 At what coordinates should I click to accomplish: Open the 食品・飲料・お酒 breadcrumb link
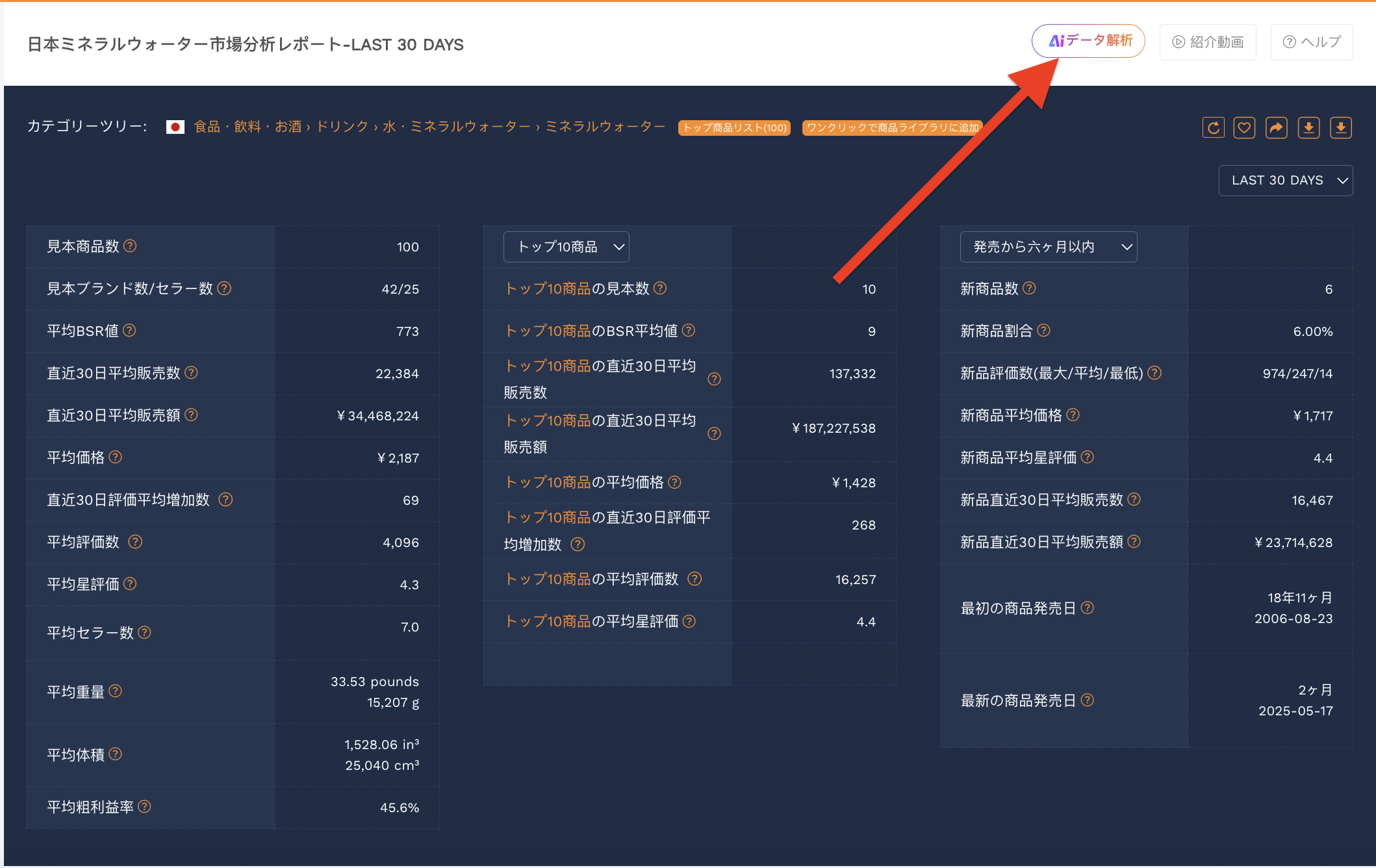248,127
